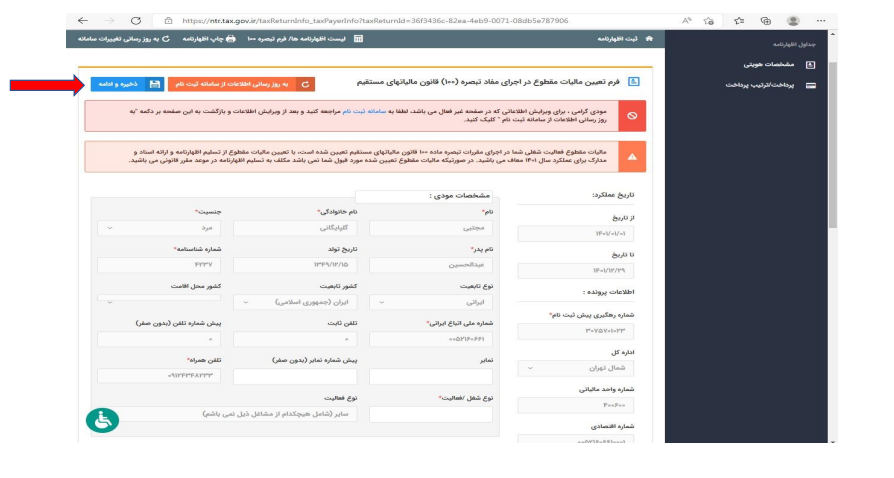The height and width of the screenshot is (478, 894).
Task: Click the نمابر input field
Action: point(431,376)
